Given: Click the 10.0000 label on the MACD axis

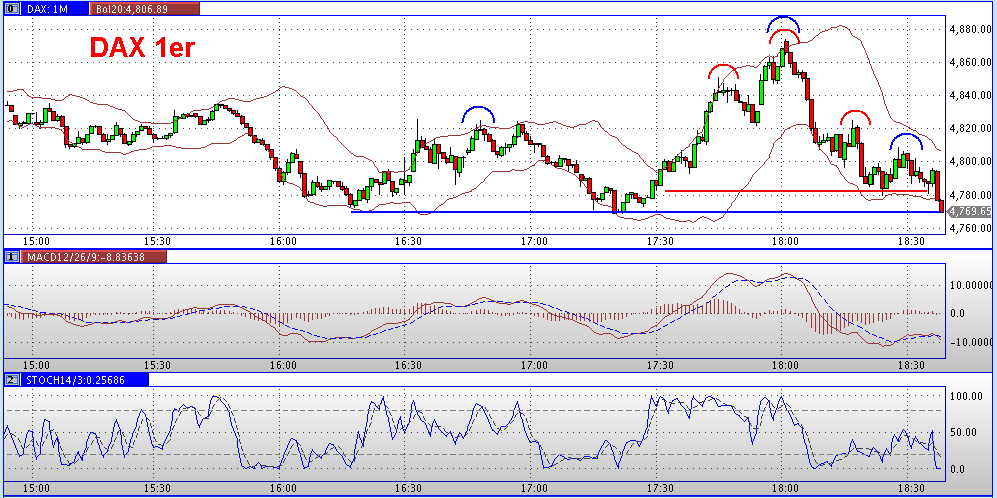Looking at the screenshot, I should pos(972,284).
